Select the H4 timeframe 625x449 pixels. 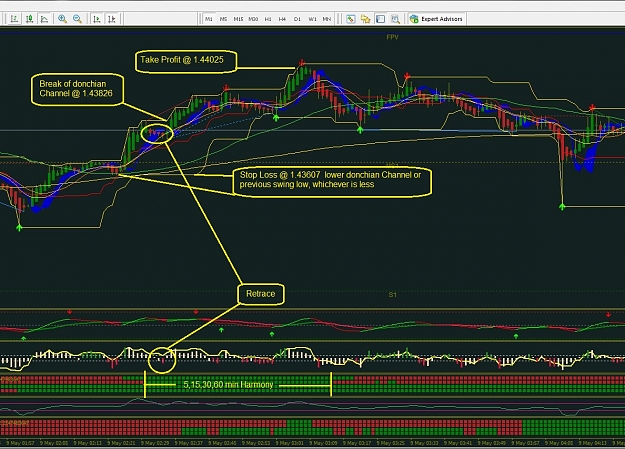tap(283, 19)
